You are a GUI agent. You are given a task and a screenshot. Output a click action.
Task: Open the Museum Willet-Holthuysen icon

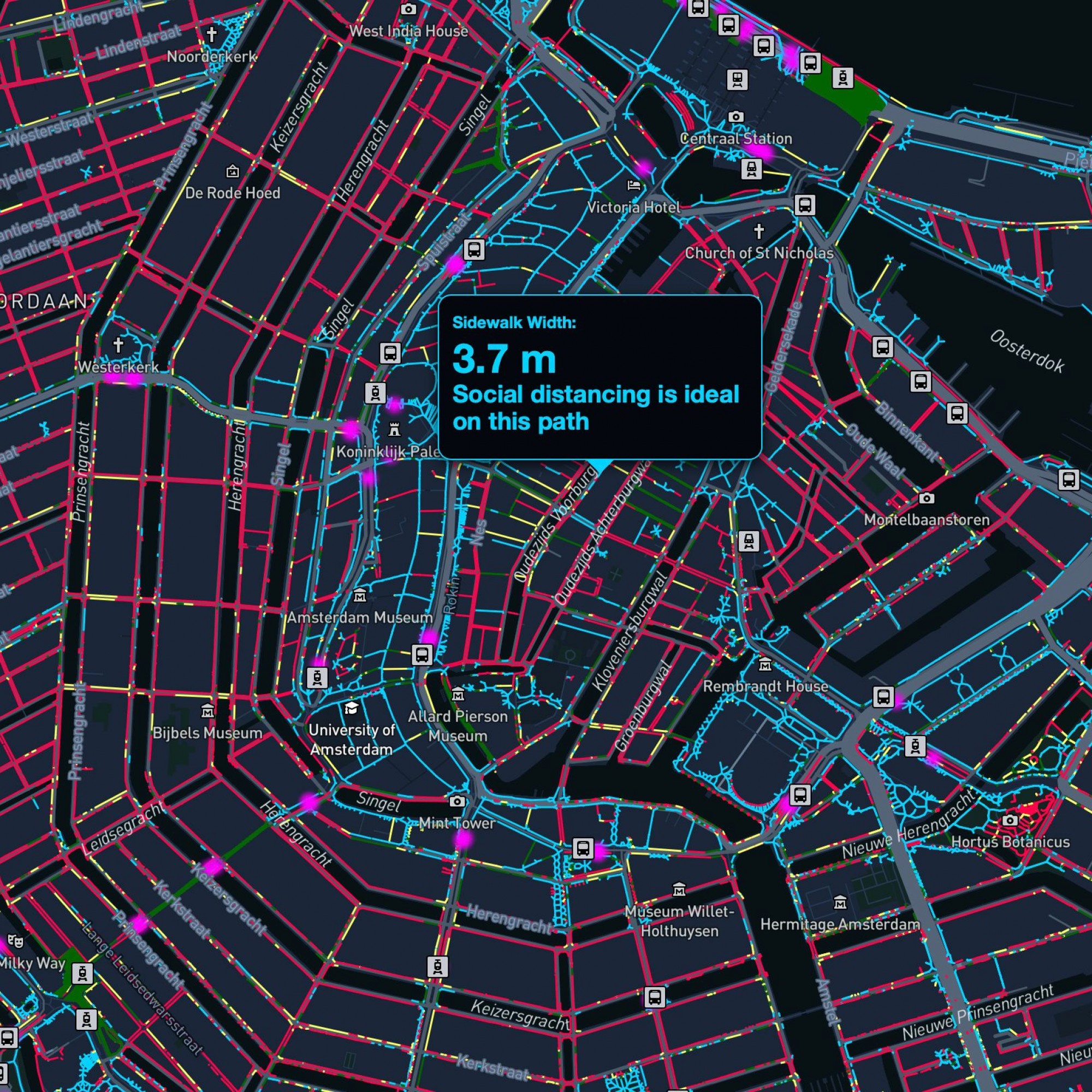tap(679, 891)
